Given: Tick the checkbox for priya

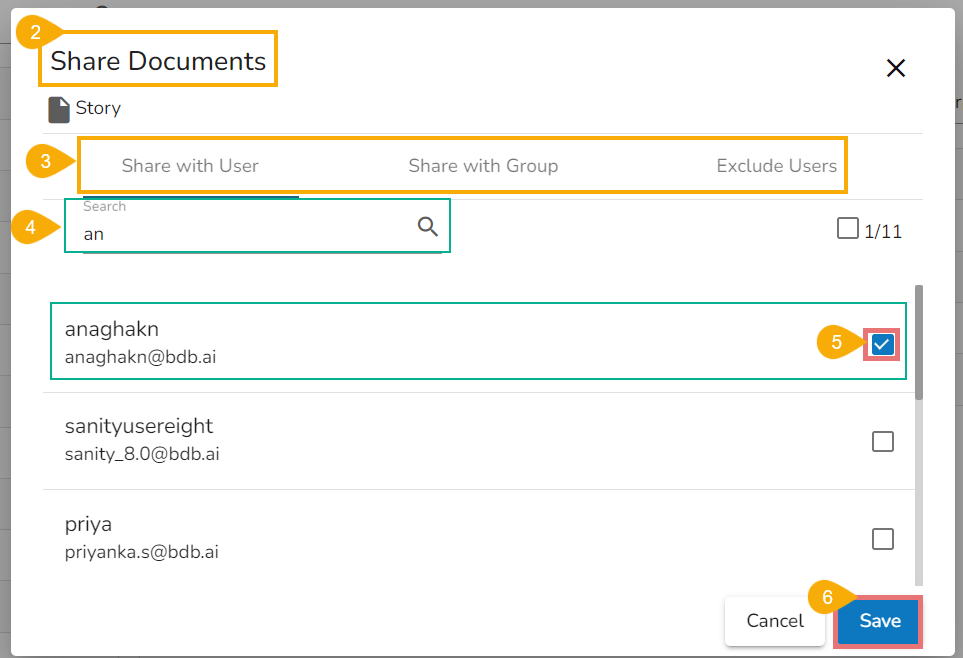Looking at the screenshot, I should click(x=883, y=539).
